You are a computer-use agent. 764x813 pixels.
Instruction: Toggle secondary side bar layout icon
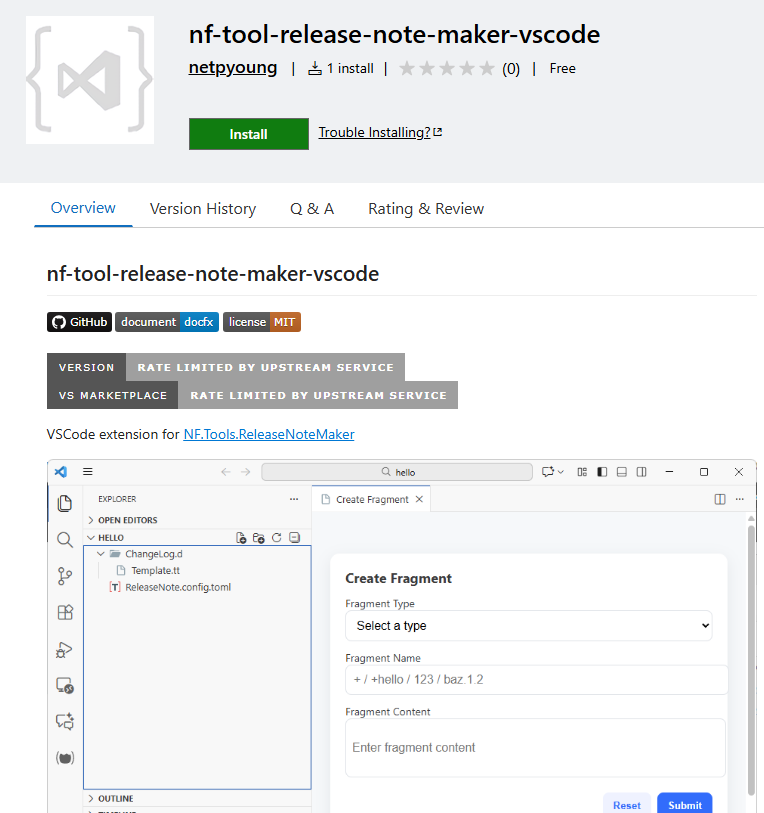641,472
